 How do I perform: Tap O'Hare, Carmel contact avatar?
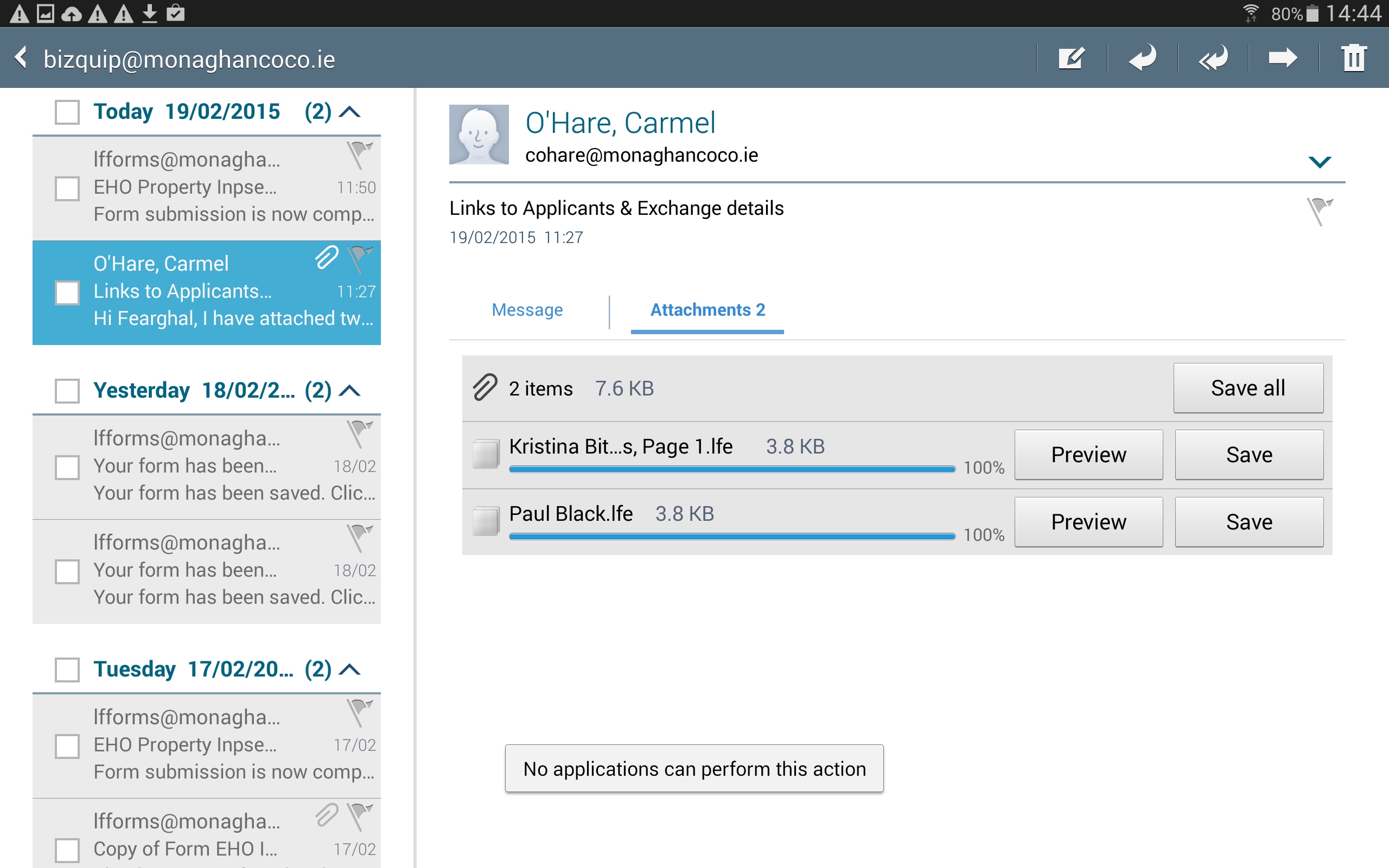pos(479,135)
